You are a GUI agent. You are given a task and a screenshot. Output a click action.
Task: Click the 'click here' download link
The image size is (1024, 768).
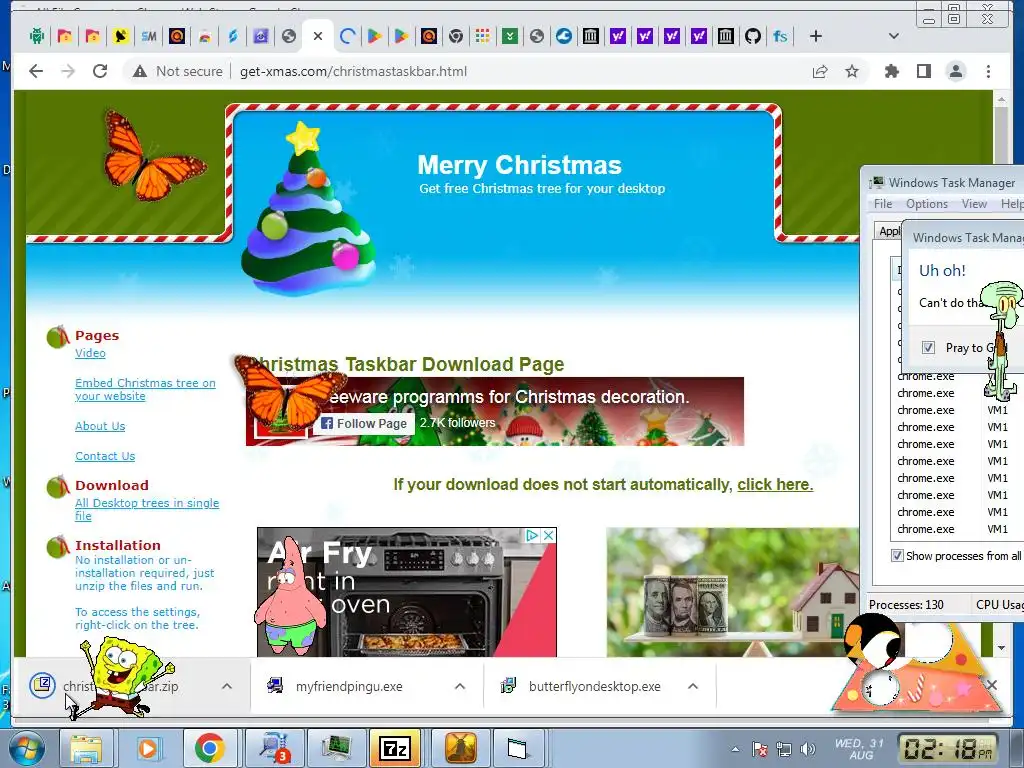775,485
